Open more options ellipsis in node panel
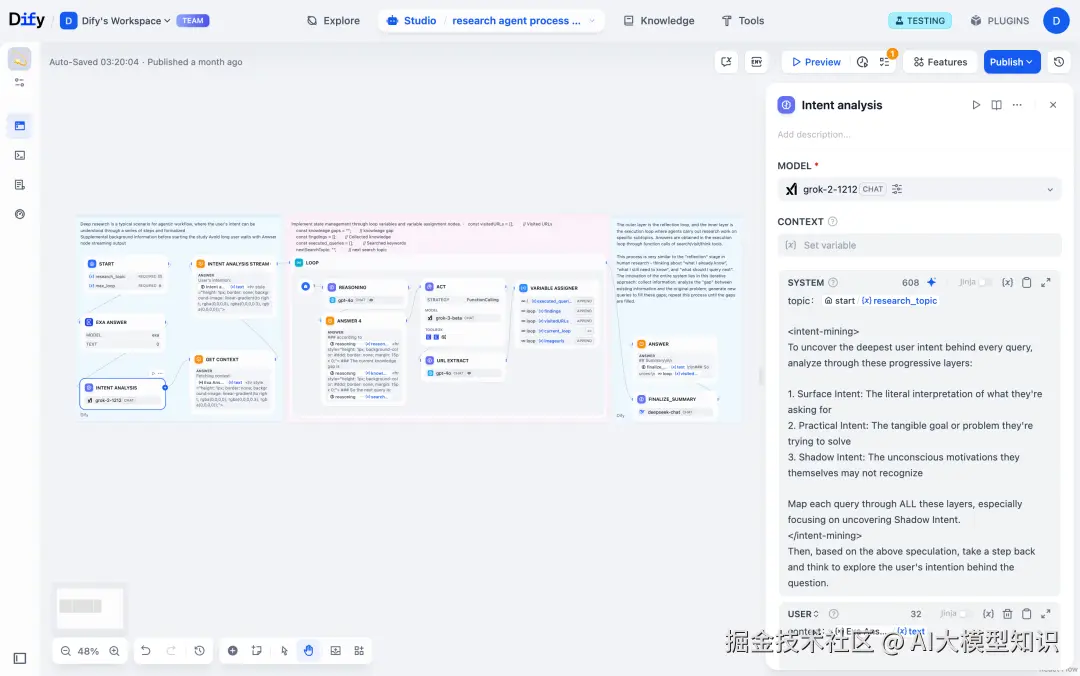The width and height of the screenshot is (1080, 676). point(1017,105)
